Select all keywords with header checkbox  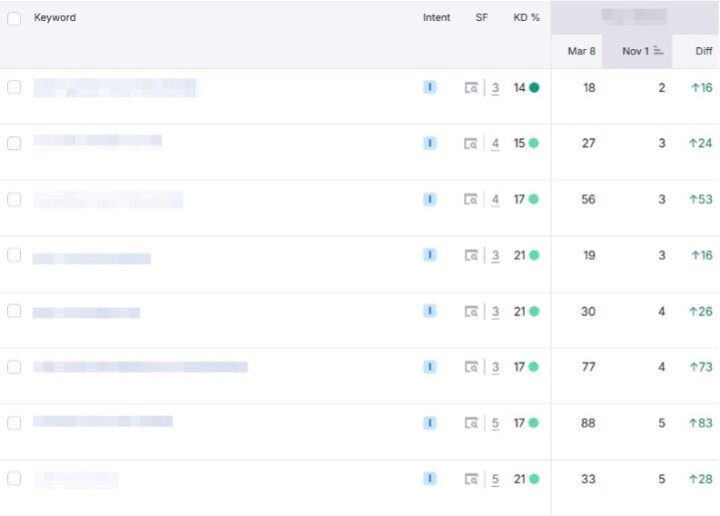click(14, 19)
